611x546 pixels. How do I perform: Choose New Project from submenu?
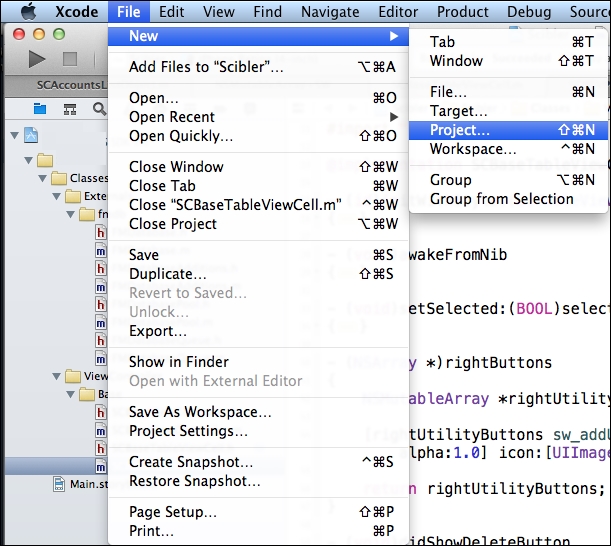[x=509, y=130]
